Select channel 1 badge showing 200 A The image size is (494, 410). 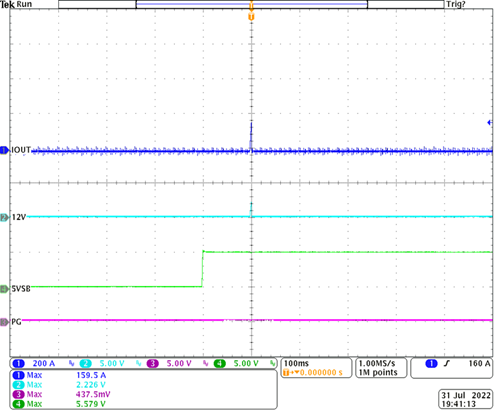tap(33, 363)
